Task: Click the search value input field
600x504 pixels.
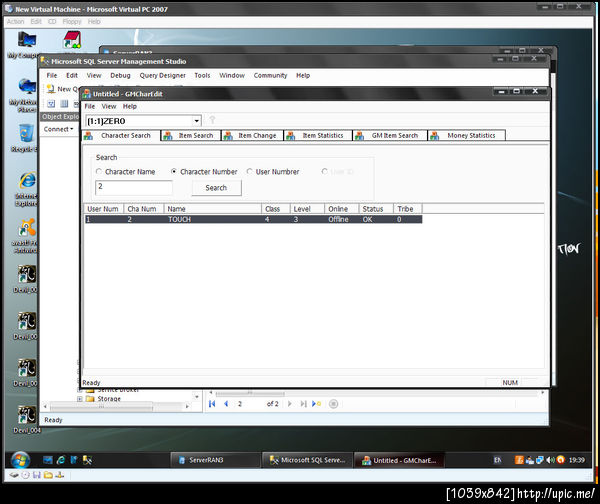Action: 134,188
